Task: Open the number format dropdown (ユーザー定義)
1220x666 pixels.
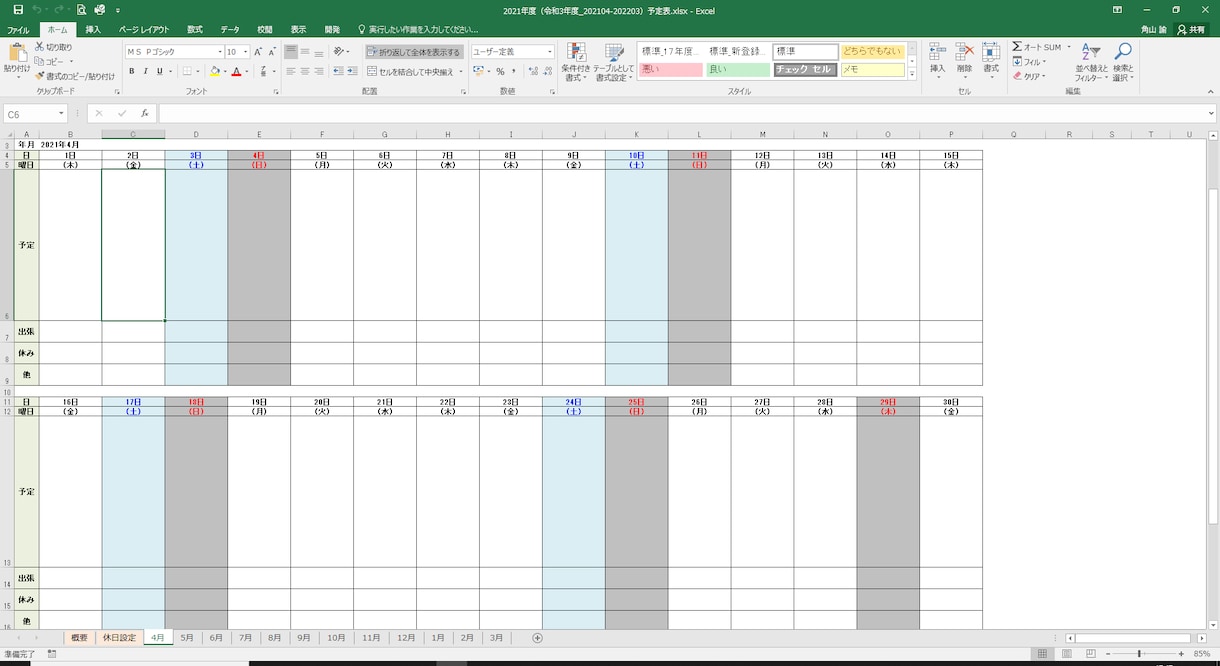Action: [549, 52]
